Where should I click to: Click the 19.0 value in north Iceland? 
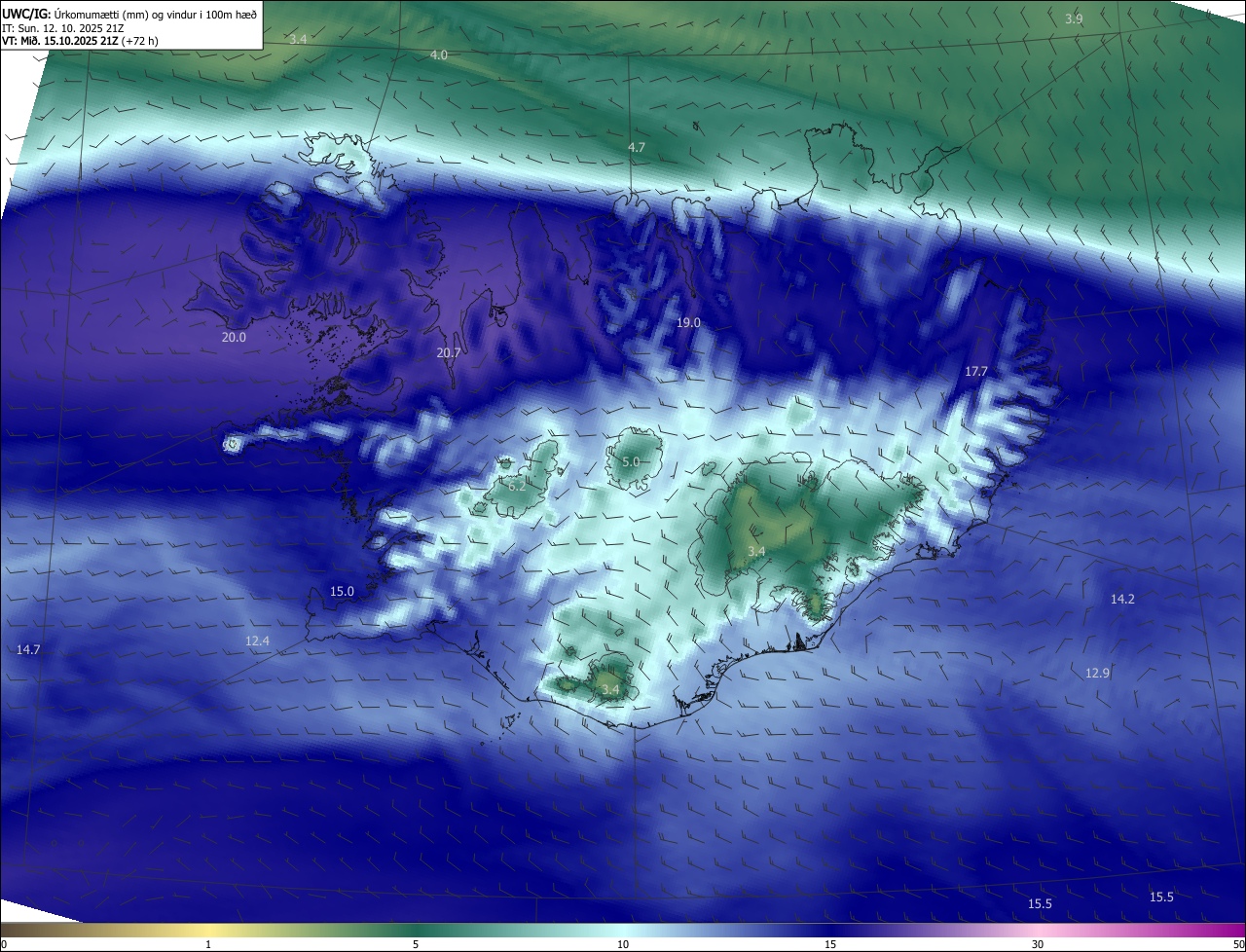click(688, 322)
